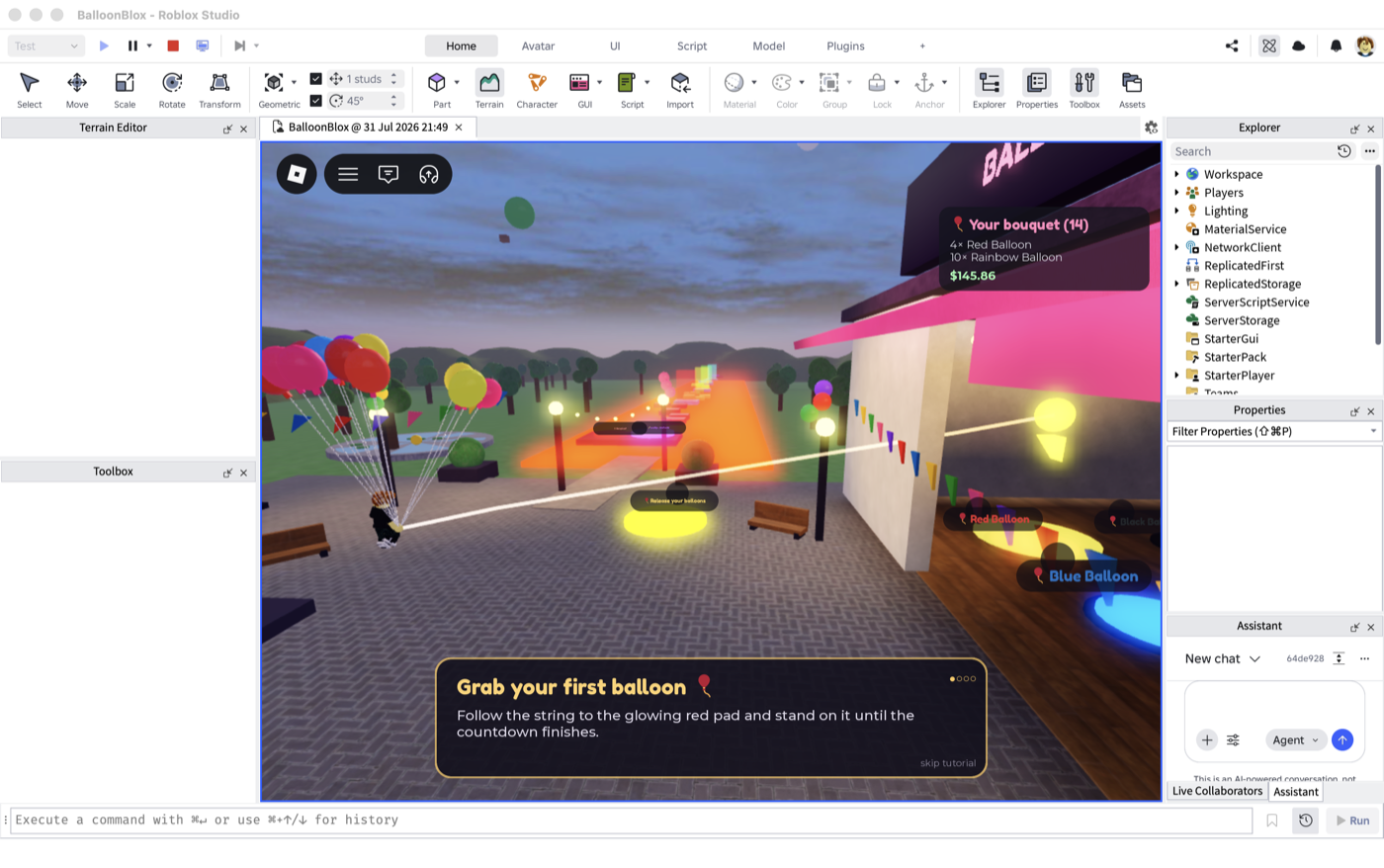Image resolution: width=1384 pixels, height=868 pixels.
Task: Increase the studs snap stepper
Action: [x=393, y=74]
